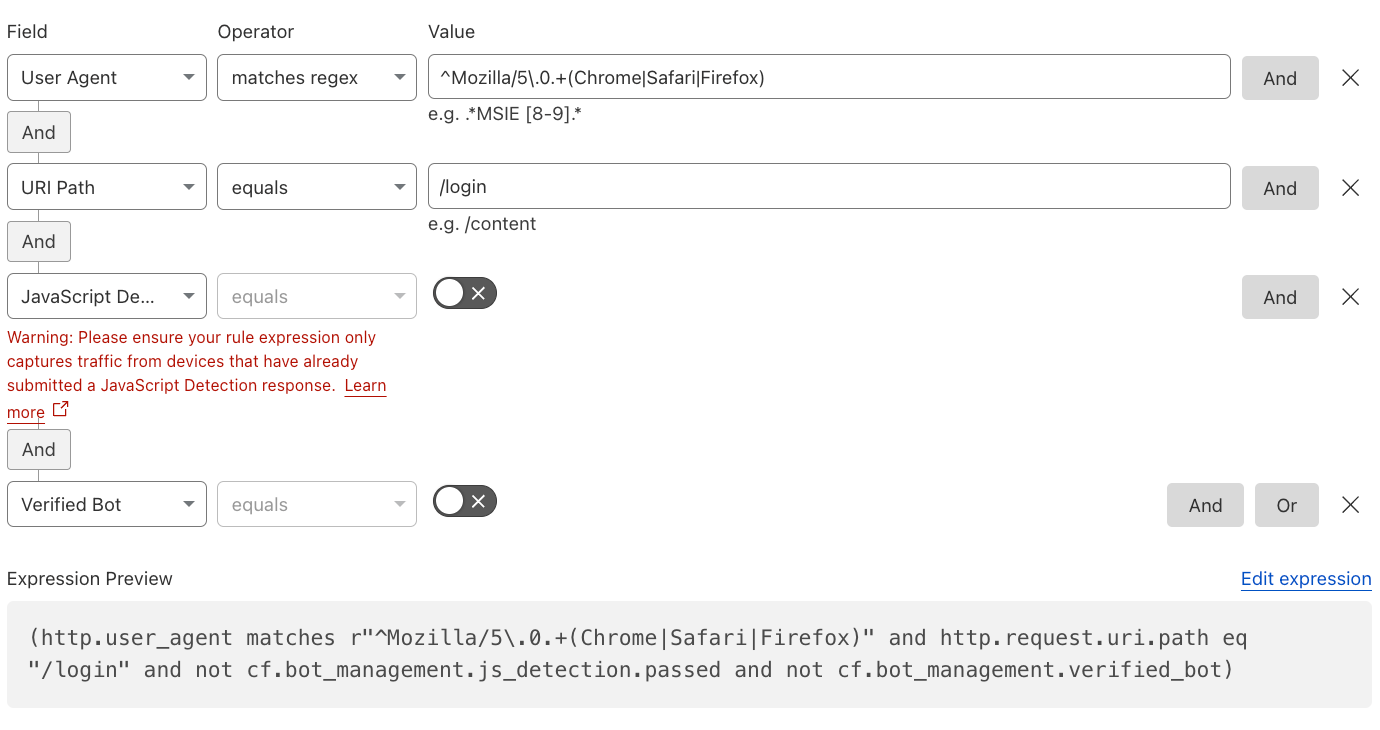This screenshot has height=730, width=1380.
Task: Open the Verified Bot field dropdown
Action: [x=107, y=504]
